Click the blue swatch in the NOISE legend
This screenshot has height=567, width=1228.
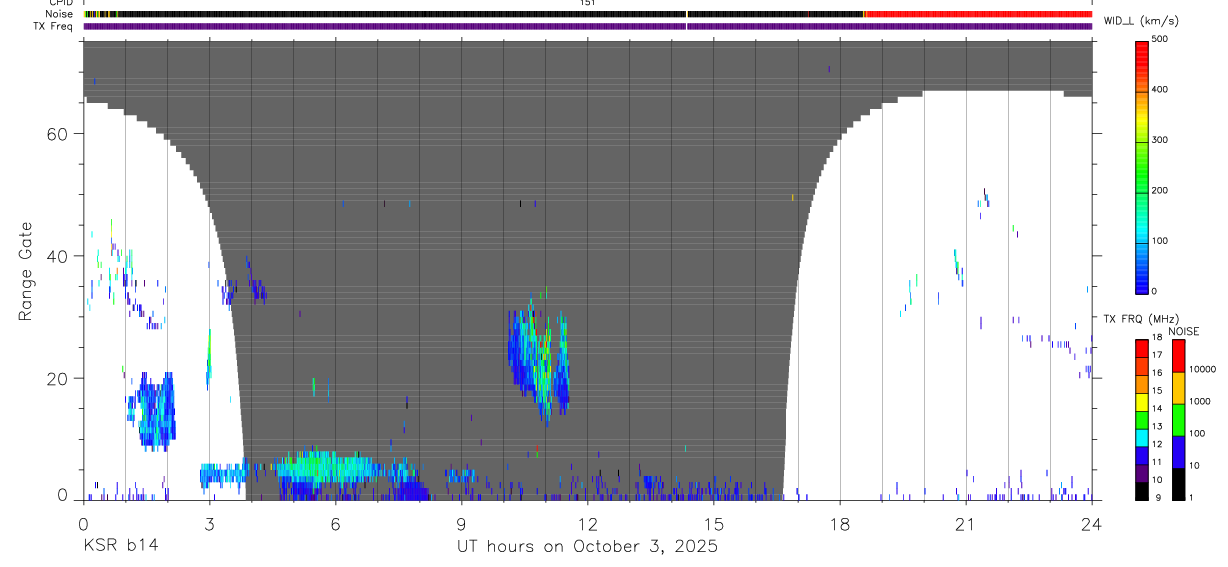coord(1178,452)
